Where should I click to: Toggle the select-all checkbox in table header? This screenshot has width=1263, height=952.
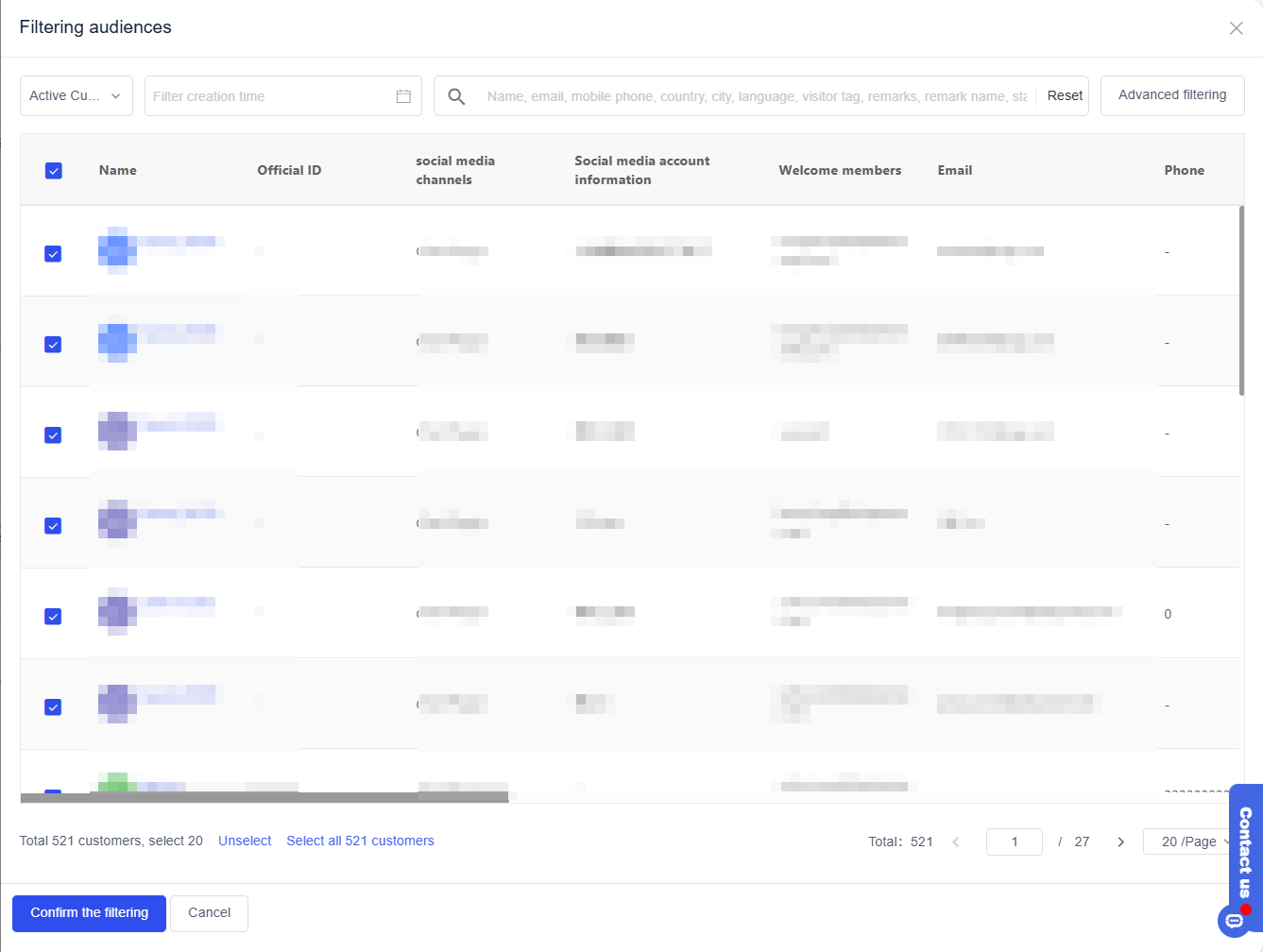click(x=54, y=171)
